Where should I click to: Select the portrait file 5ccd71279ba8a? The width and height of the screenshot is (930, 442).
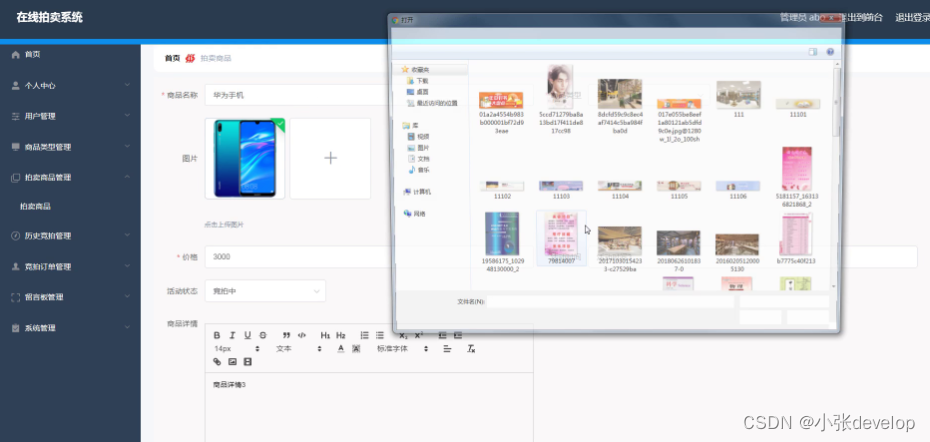(x=560, y=99)
